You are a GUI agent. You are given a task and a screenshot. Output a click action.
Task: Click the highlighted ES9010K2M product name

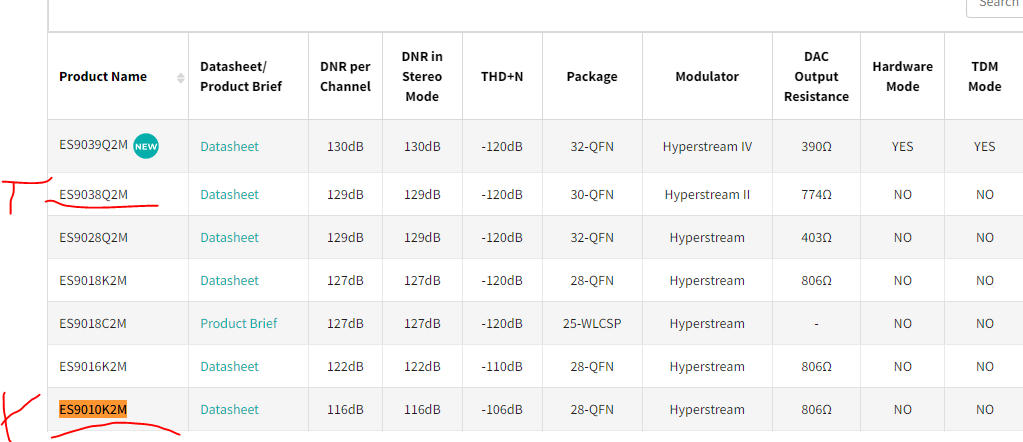tap(93, 410)
